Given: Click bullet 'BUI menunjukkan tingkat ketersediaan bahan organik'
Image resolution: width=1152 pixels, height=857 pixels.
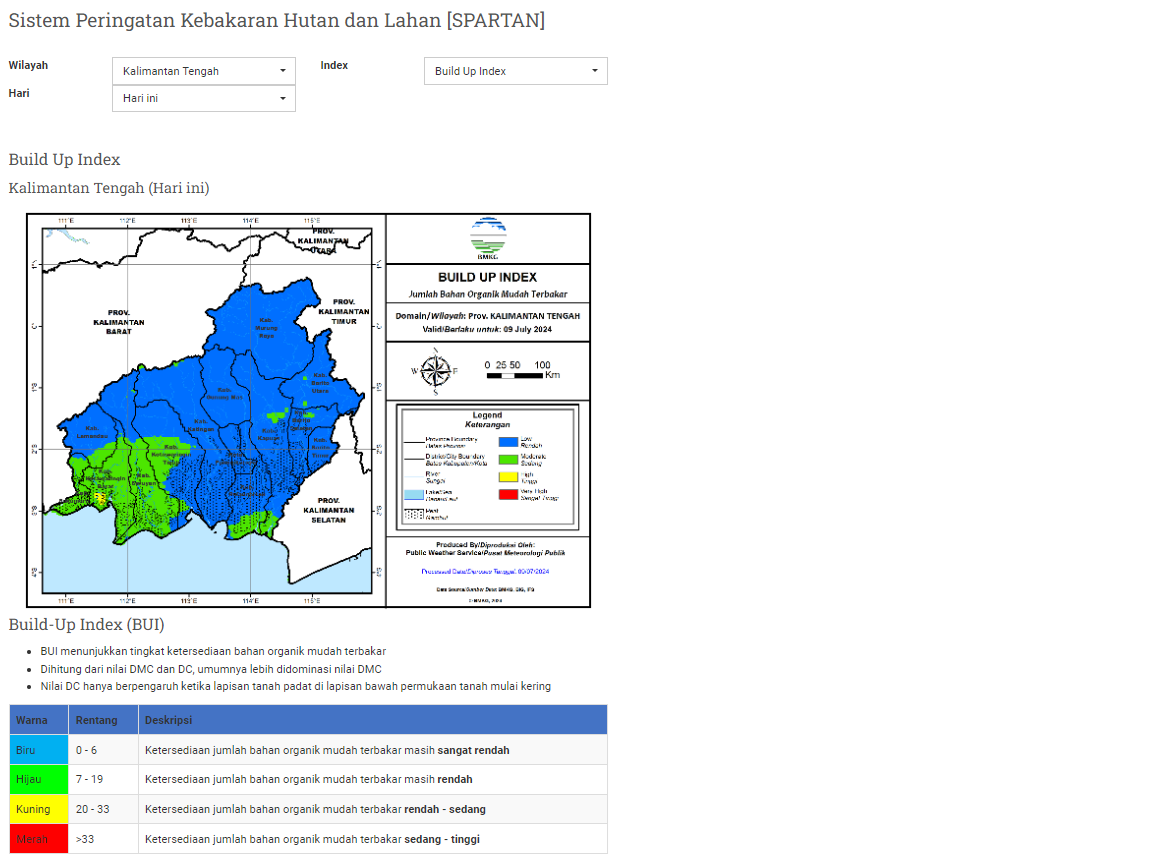Looking at the screenshot, I should click(213, 651).
